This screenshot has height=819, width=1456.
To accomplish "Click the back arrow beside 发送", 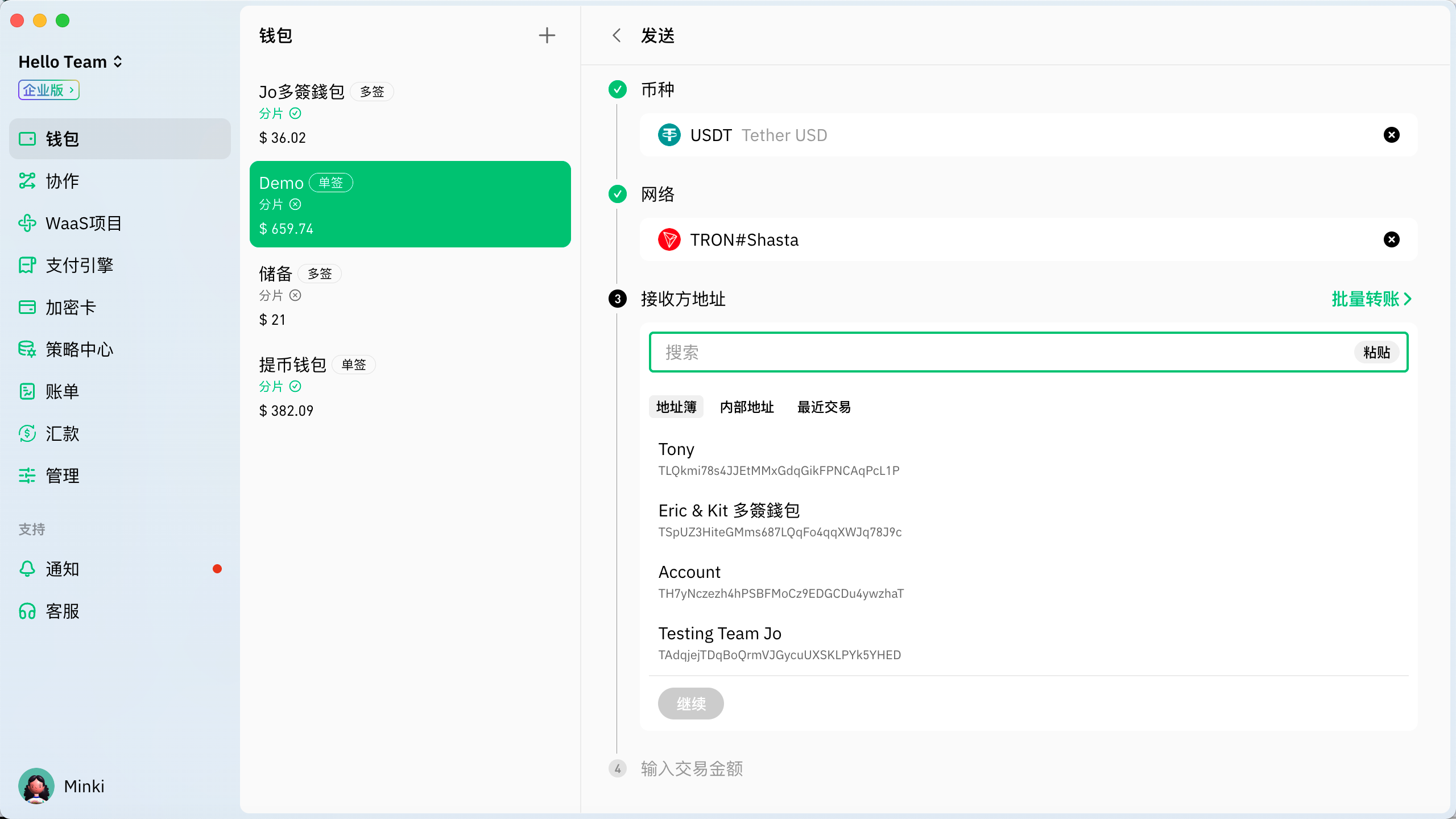I will tap(617, 35).
